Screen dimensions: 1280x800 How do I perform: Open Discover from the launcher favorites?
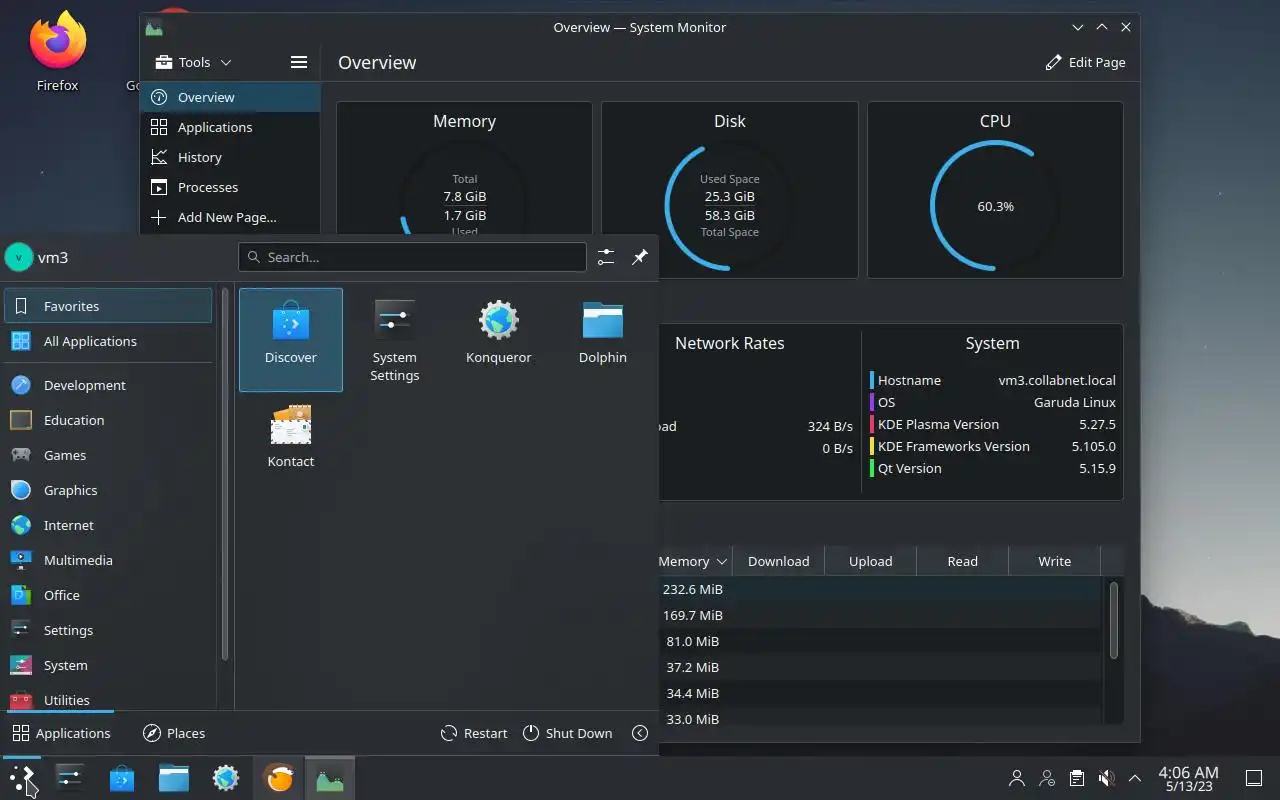coord(291,340)
